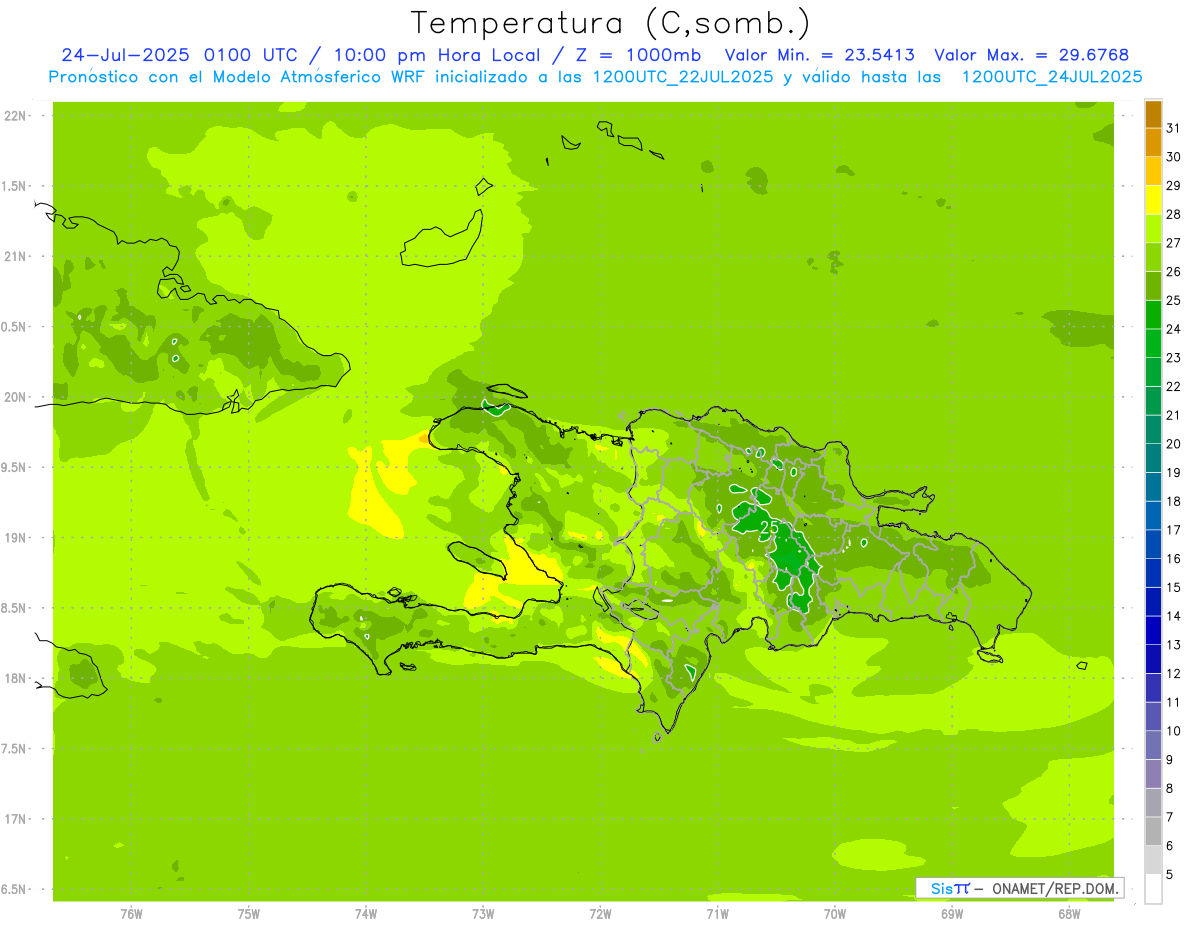
Task: Click the '22N' latitude label
Action: point(15,116)
